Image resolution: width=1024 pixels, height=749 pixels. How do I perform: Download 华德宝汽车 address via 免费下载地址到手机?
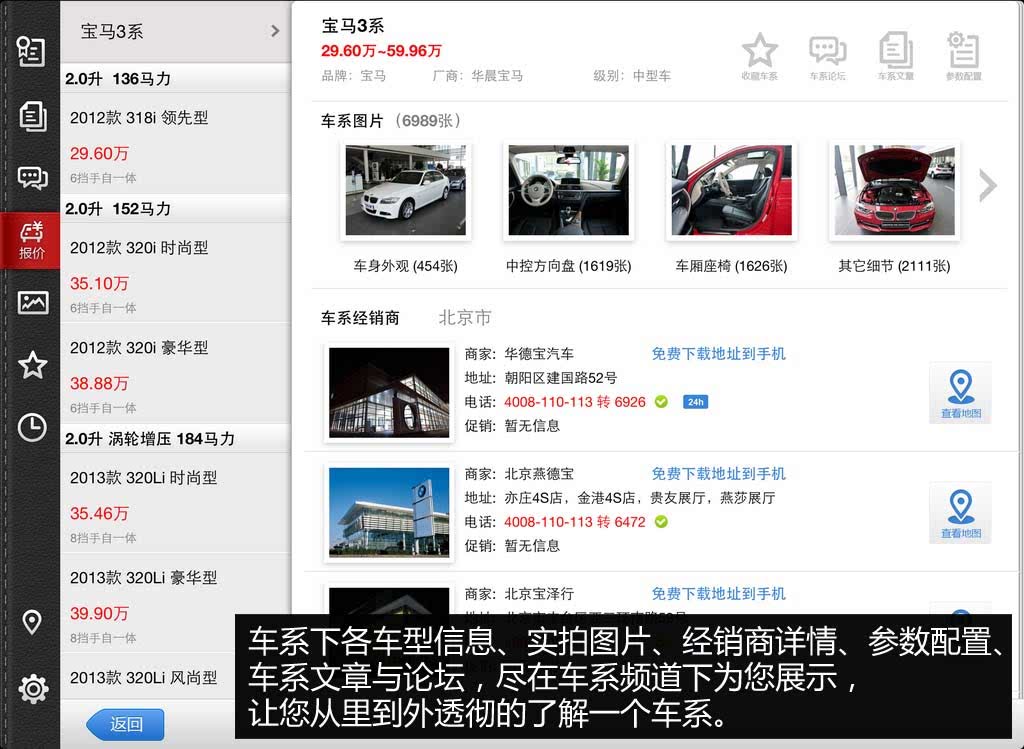pyautogui.click(x=718, y=354)
